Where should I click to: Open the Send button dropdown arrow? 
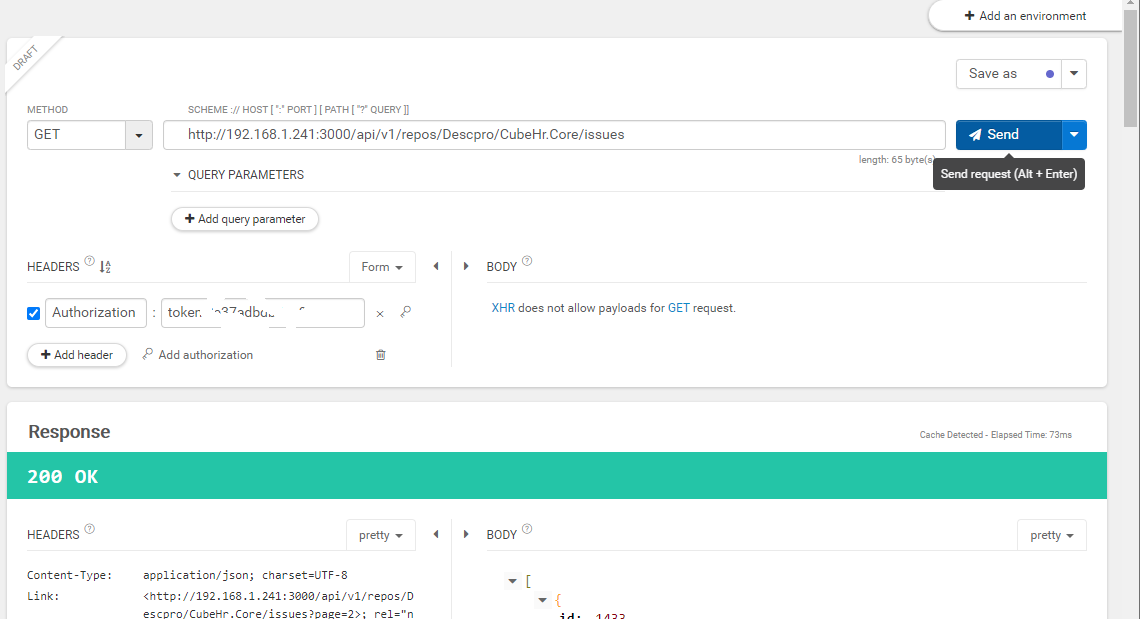point(1073,135)
